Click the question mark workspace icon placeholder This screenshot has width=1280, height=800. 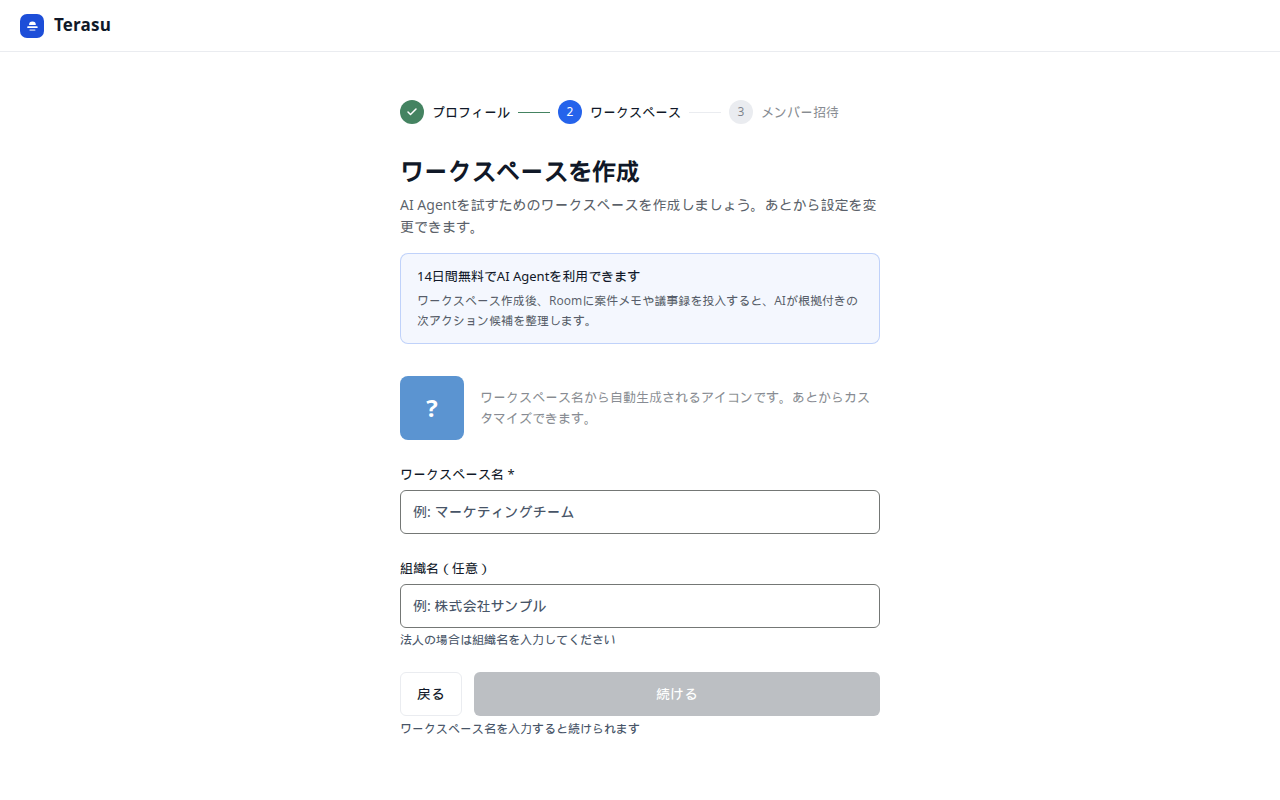pyautogui.click(x=432, y=408)
